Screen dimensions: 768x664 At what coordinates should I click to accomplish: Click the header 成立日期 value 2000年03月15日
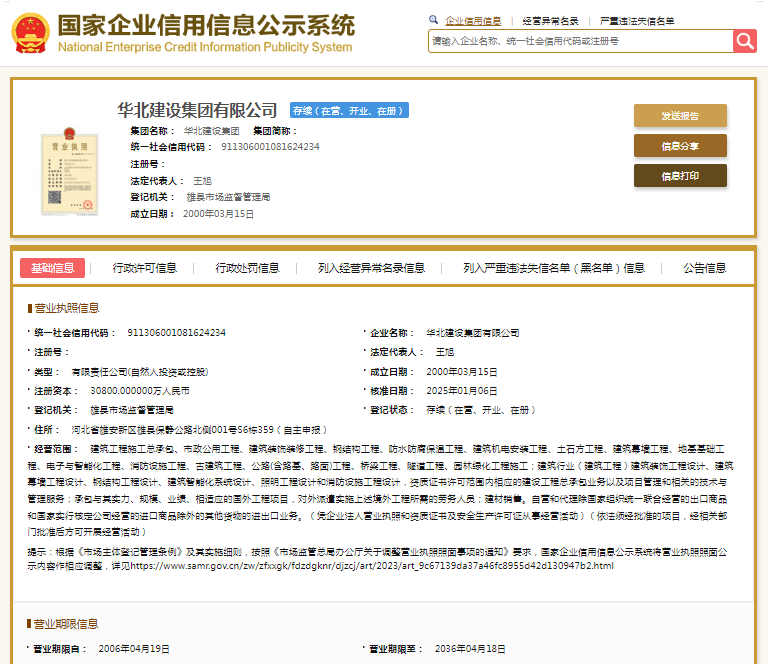point(218,214)
